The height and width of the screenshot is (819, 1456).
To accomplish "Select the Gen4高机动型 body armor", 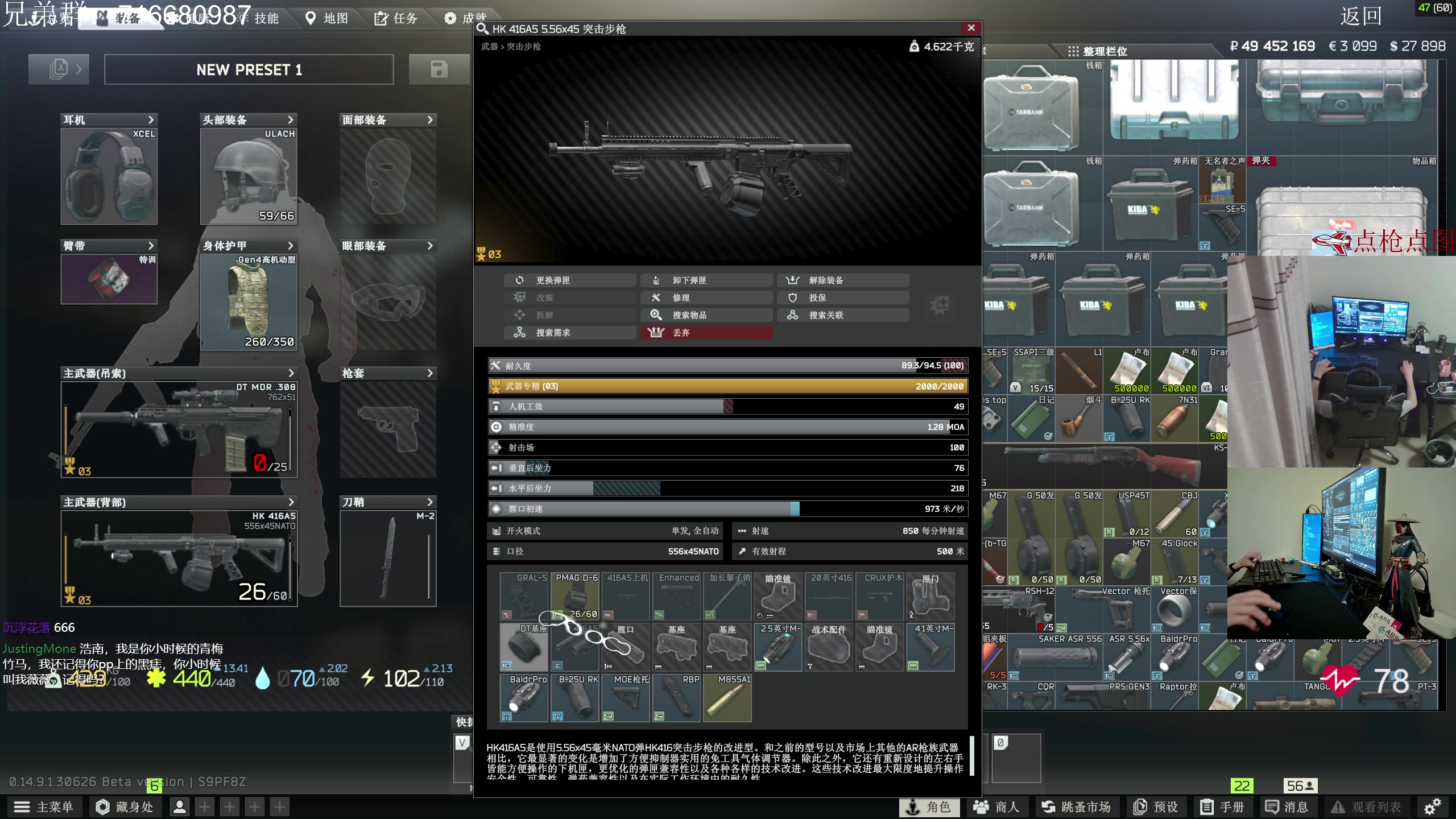I will point(249,302).
